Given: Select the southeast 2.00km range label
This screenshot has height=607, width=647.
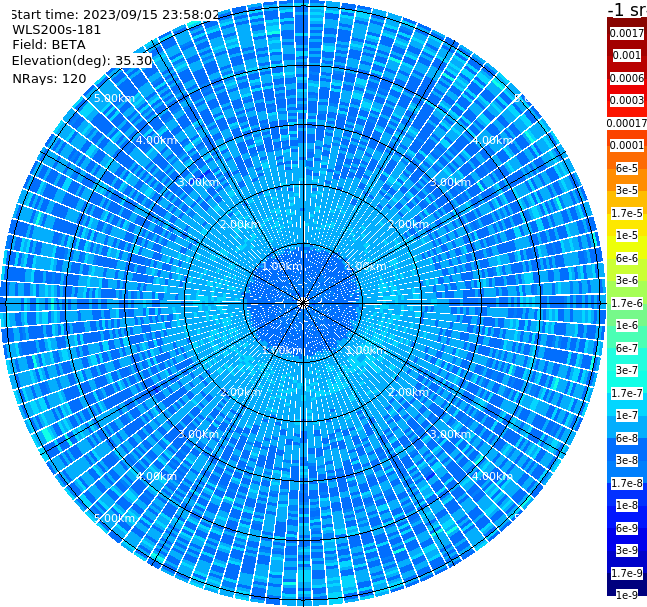Looking at the screenshot, I should tap(408, 392).
